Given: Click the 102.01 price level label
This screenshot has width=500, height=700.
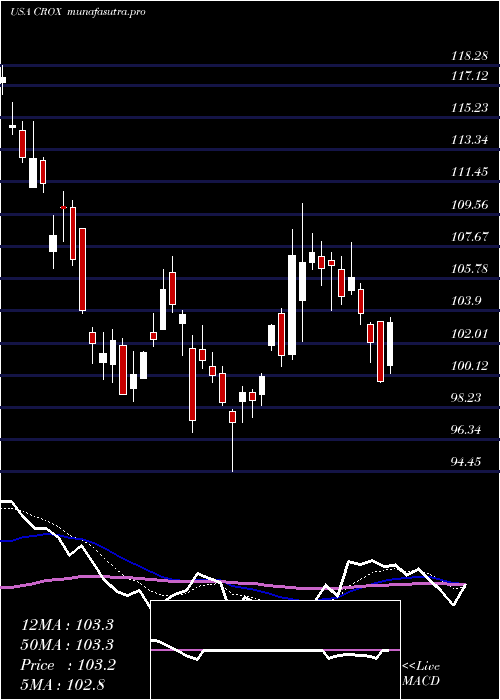Looking at the screenshot, I should click(469, 334).
